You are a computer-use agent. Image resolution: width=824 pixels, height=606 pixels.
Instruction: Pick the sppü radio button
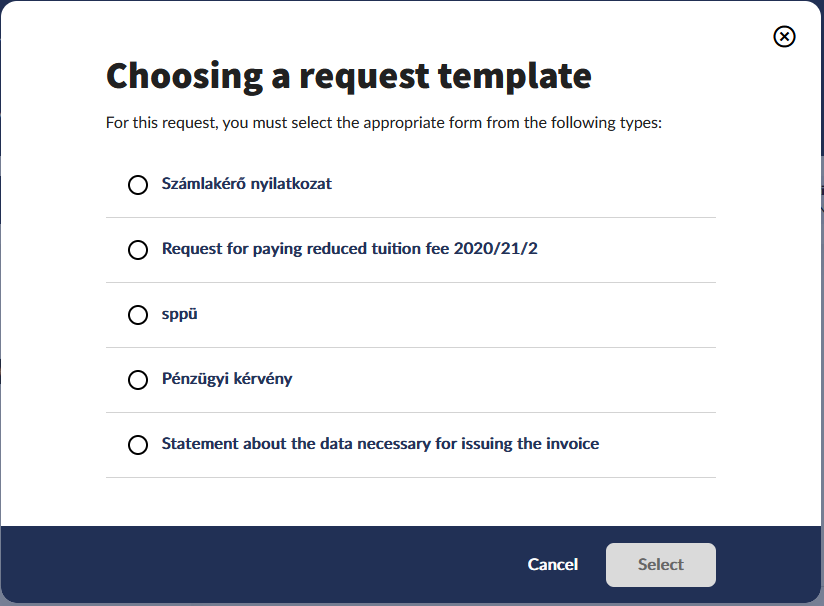[x=138, y=315]
